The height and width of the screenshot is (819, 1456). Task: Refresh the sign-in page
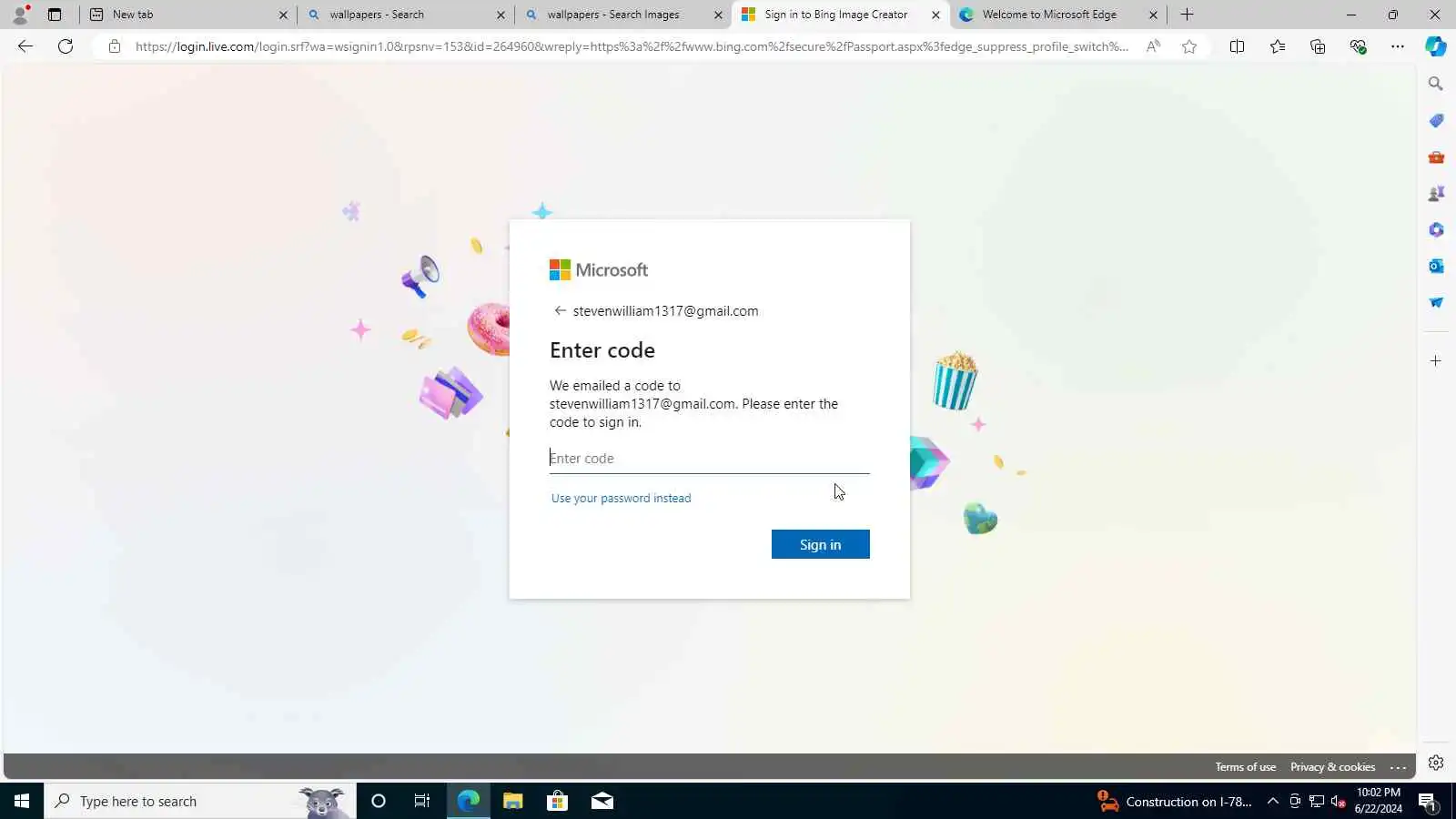click(x=66, y=46)
